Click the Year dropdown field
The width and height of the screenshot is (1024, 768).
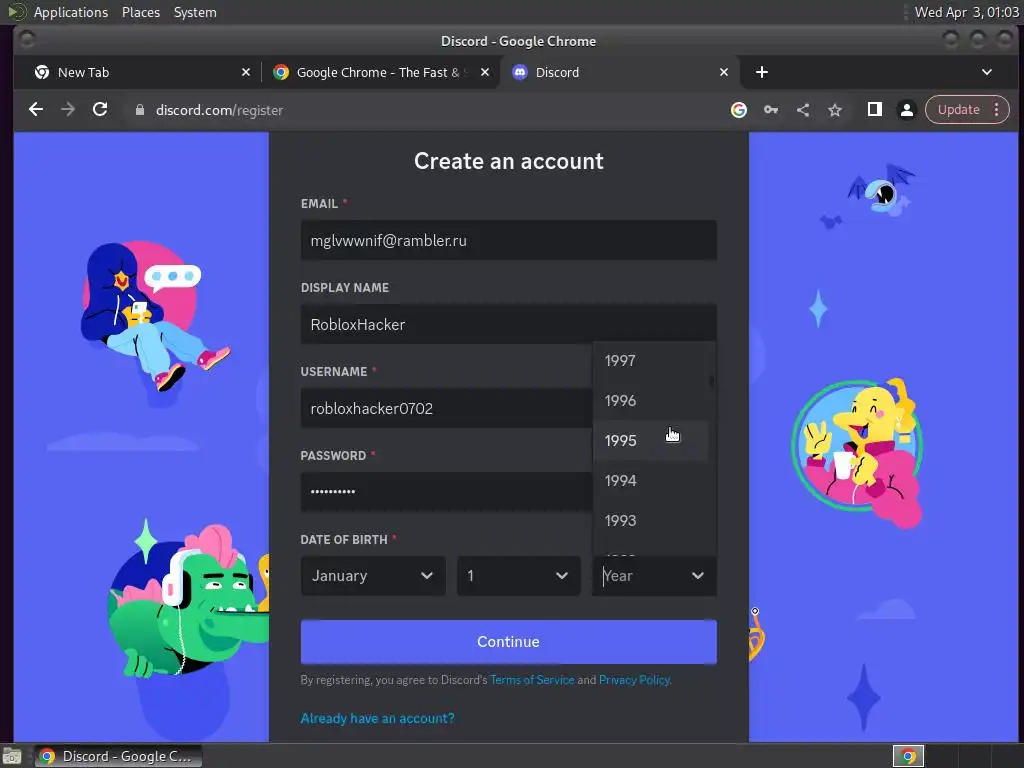pos(654,575)
